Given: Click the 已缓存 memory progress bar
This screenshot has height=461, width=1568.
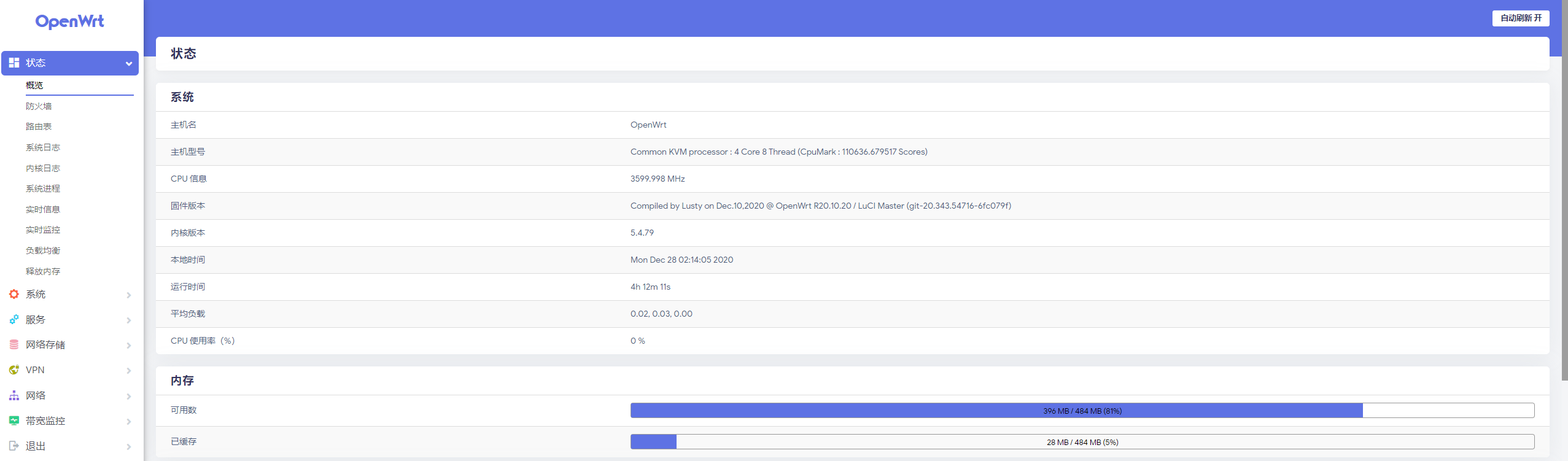Looking at the screenshot, I should point(1082,442).
